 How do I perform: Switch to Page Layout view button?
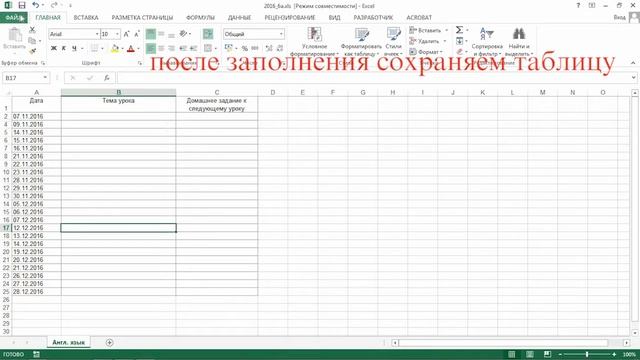(x=530, y=354)
